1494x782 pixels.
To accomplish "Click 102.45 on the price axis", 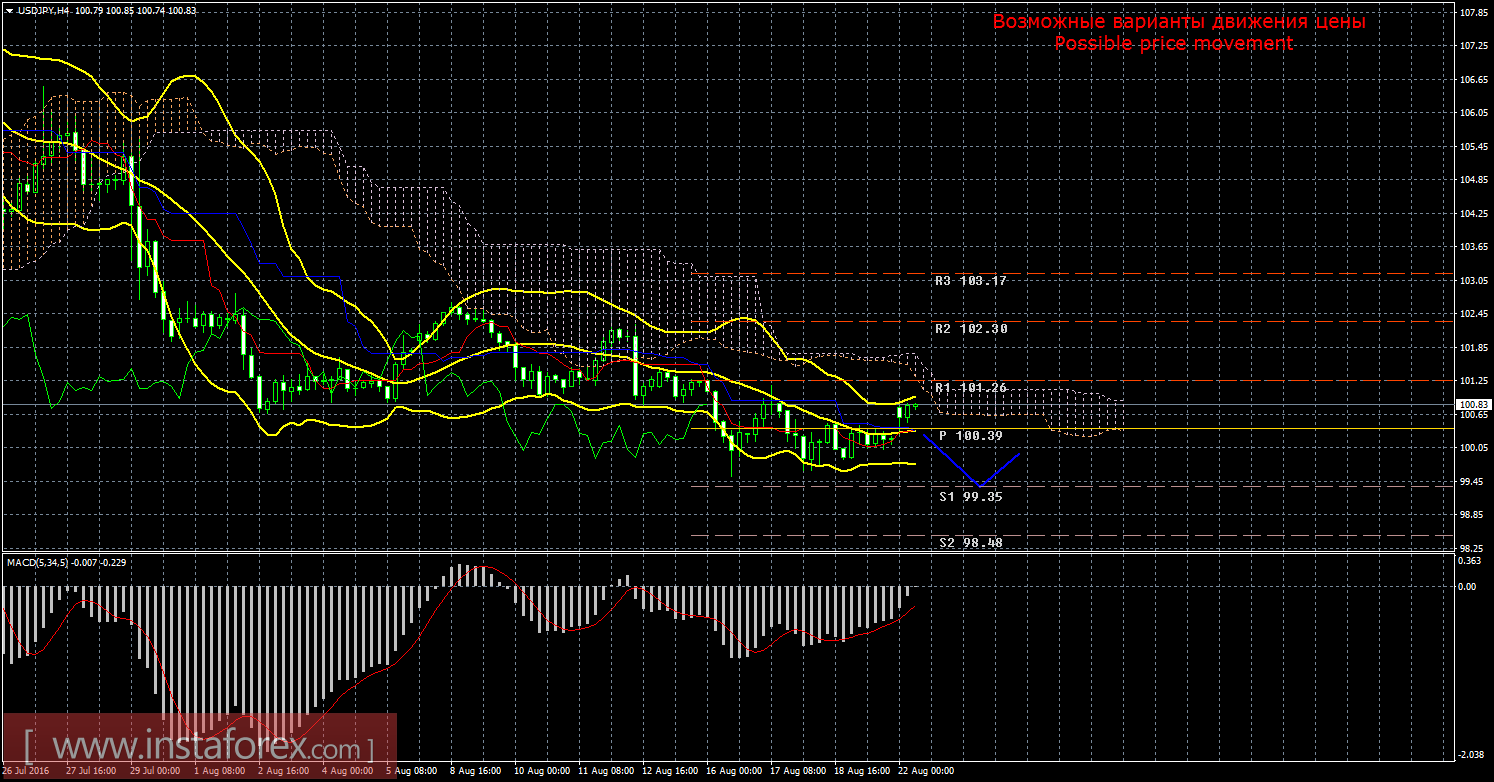I will click(1473, 315).
